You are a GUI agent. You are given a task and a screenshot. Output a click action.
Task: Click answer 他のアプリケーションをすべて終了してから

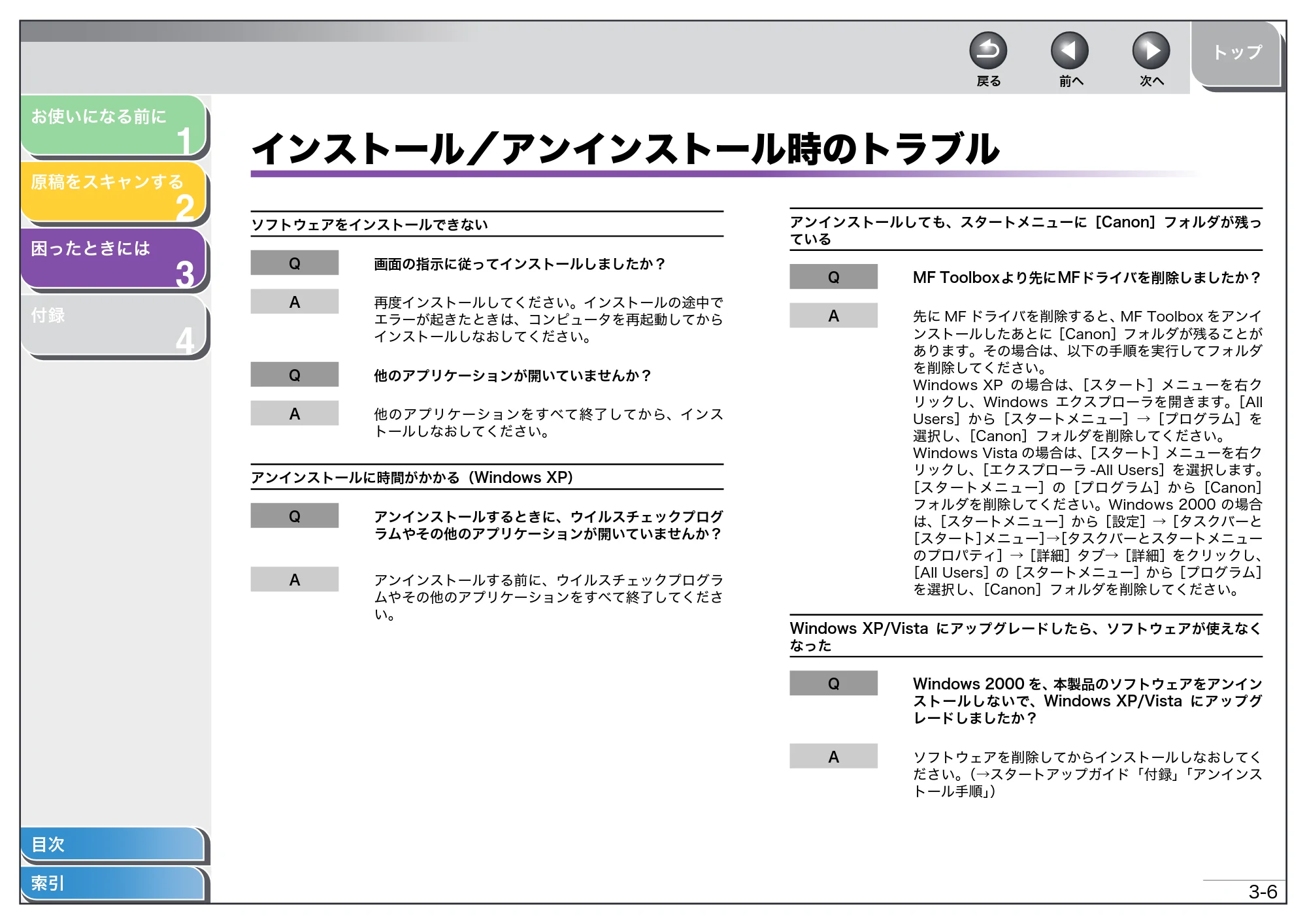click(x=548, y=423)
